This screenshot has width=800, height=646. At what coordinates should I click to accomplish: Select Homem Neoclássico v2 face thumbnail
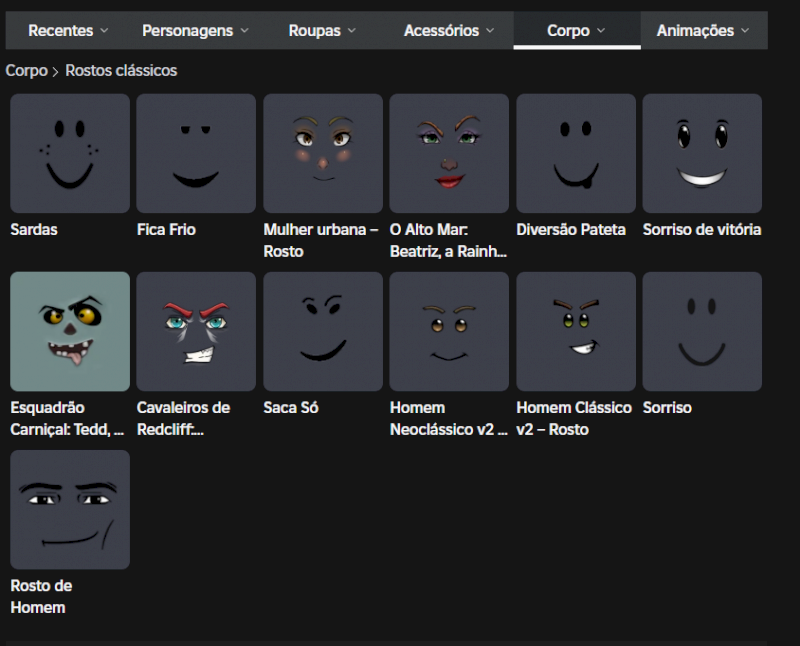pos(449,331)
